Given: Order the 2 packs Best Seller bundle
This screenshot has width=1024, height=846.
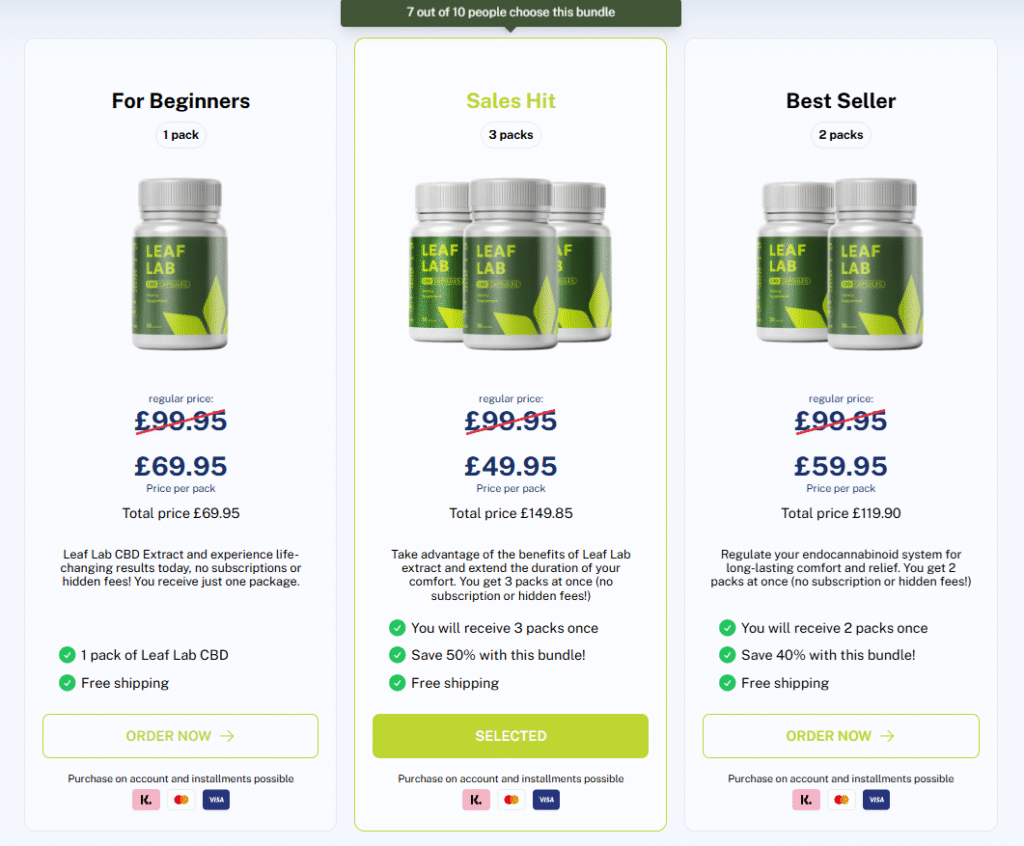Looking at the screenshot, I should click(x=841, y=736).
